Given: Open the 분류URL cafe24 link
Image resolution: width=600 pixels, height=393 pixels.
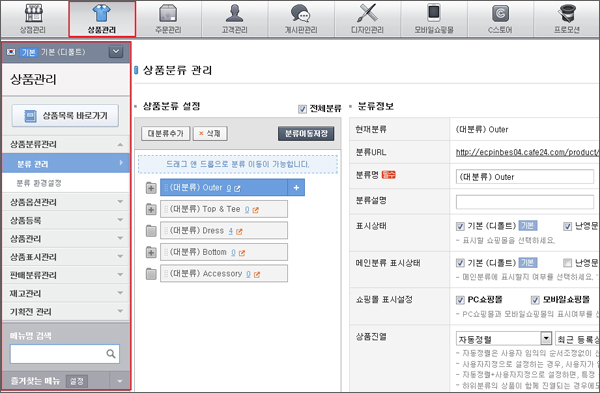Looking at the screenshot, I should click(527, 152).
